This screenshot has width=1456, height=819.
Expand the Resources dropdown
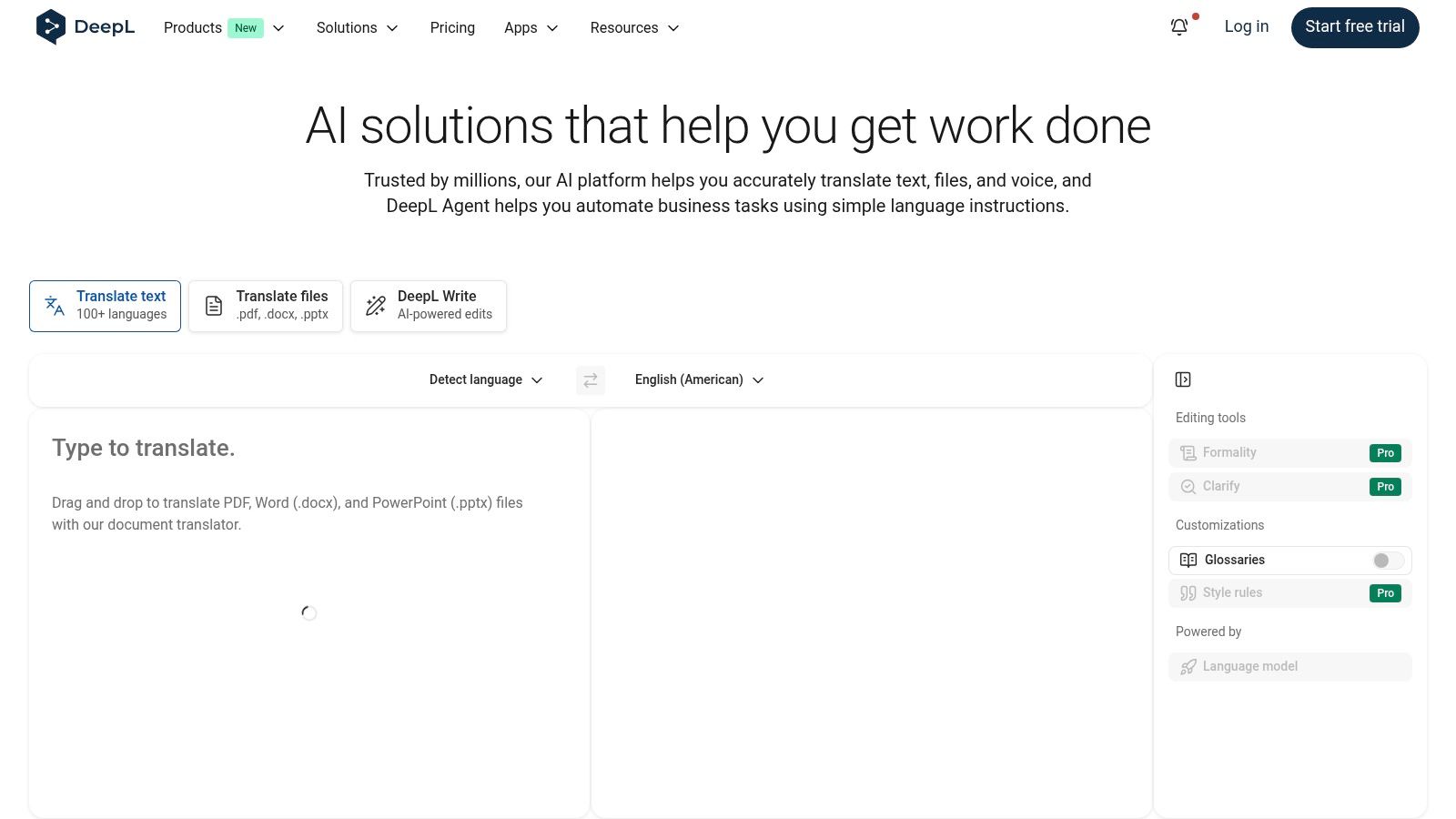coord(635,28)
